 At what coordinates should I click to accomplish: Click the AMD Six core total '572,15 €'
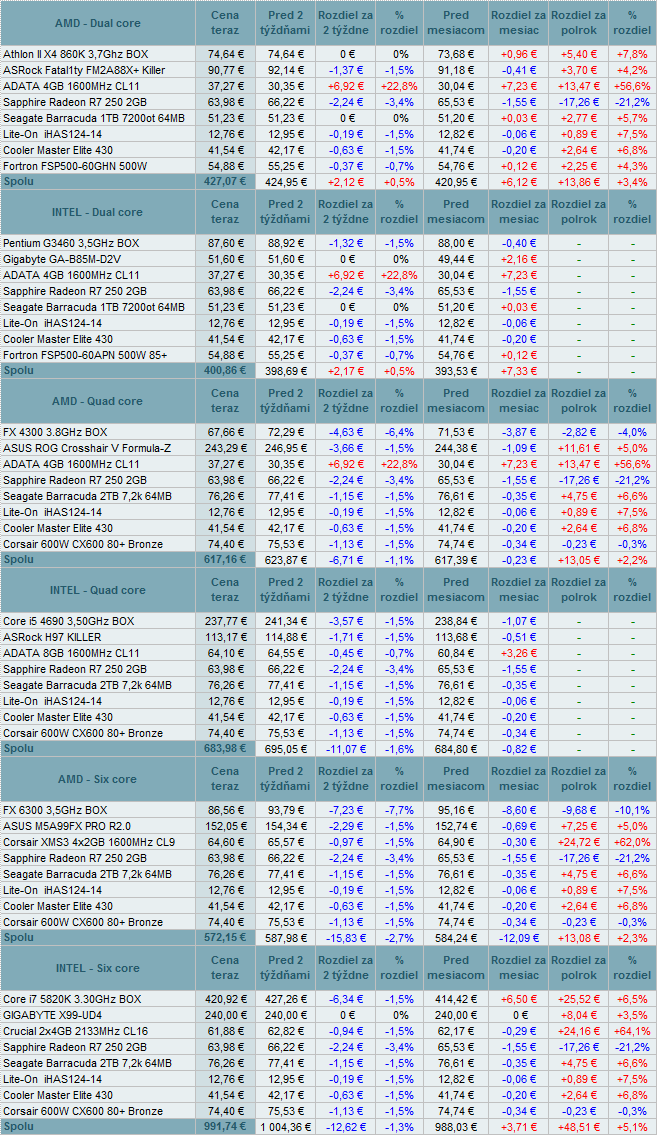coord(225,937)
